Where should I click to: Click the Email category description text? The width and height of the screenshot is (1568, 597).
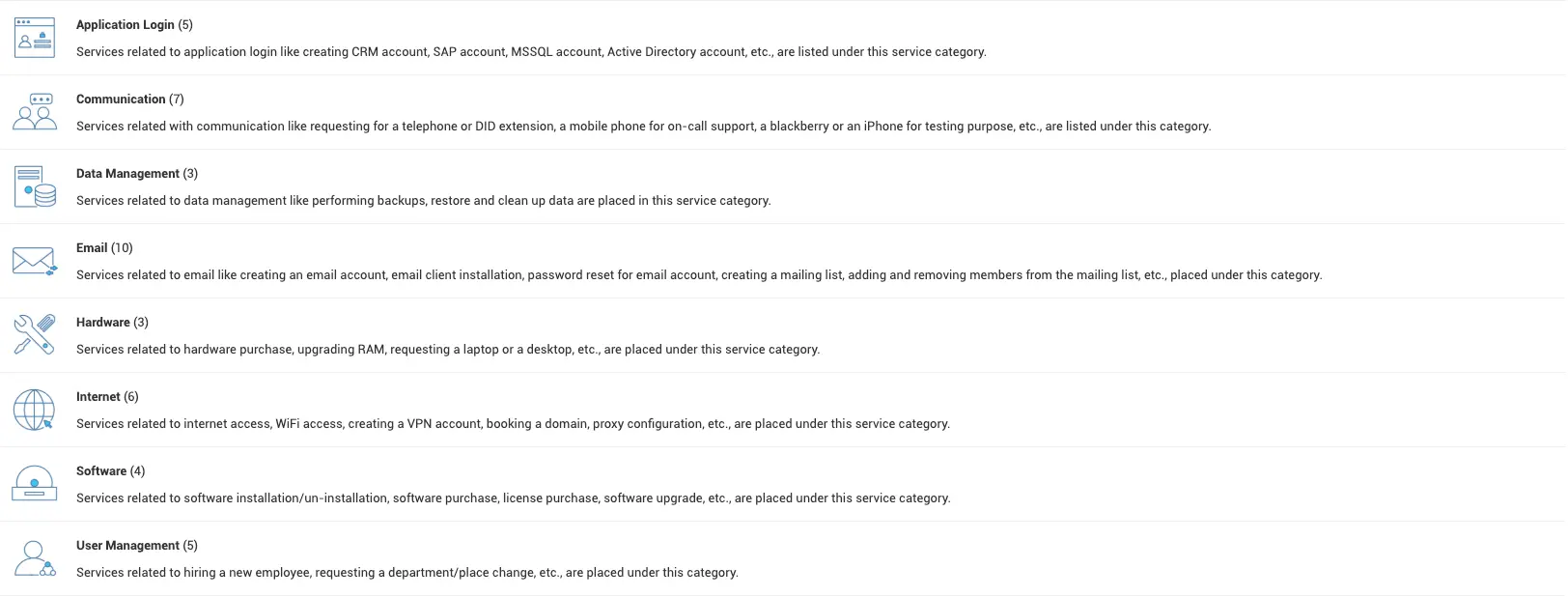click(x=698, y=275)
